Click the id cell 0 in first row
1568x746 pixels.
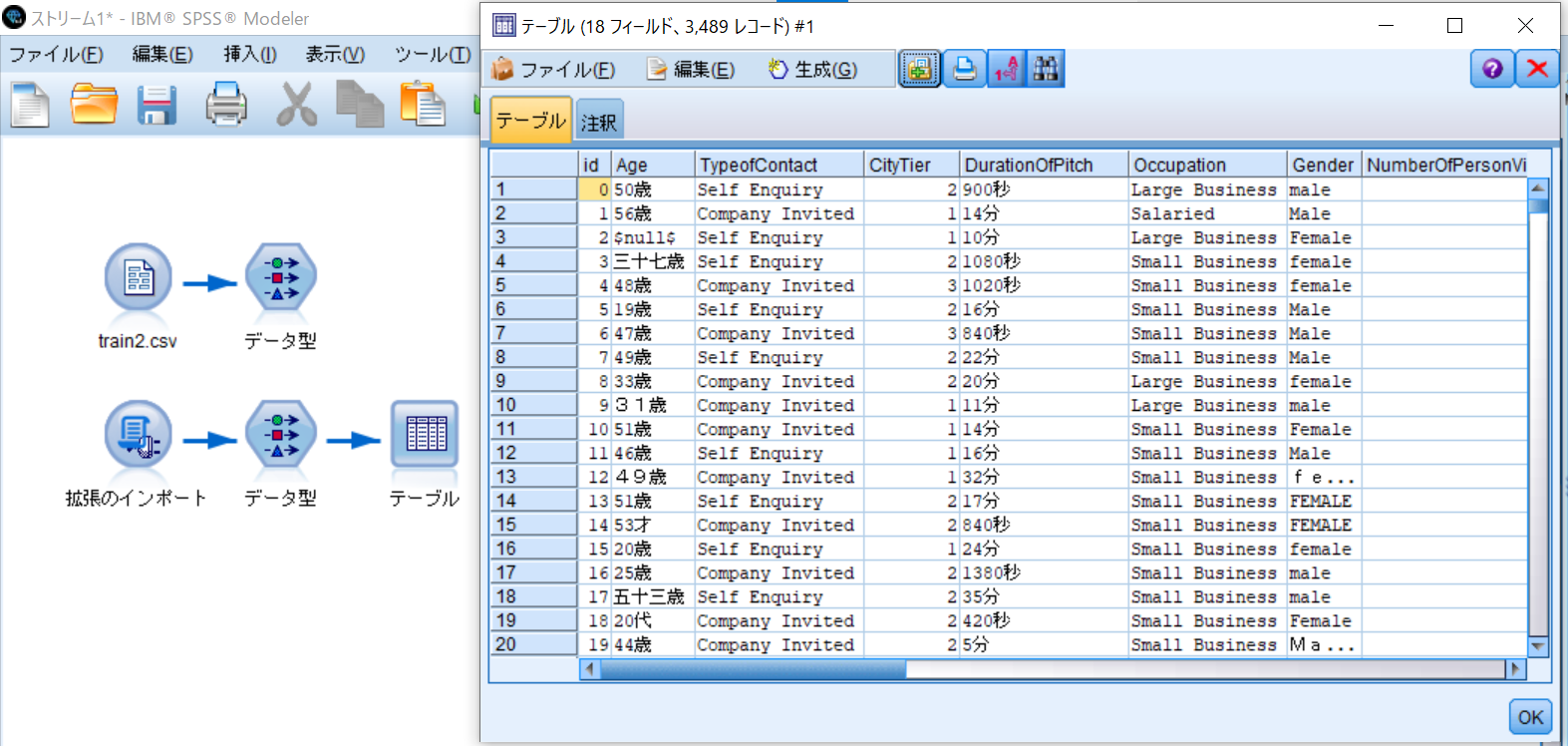[595, 189]
